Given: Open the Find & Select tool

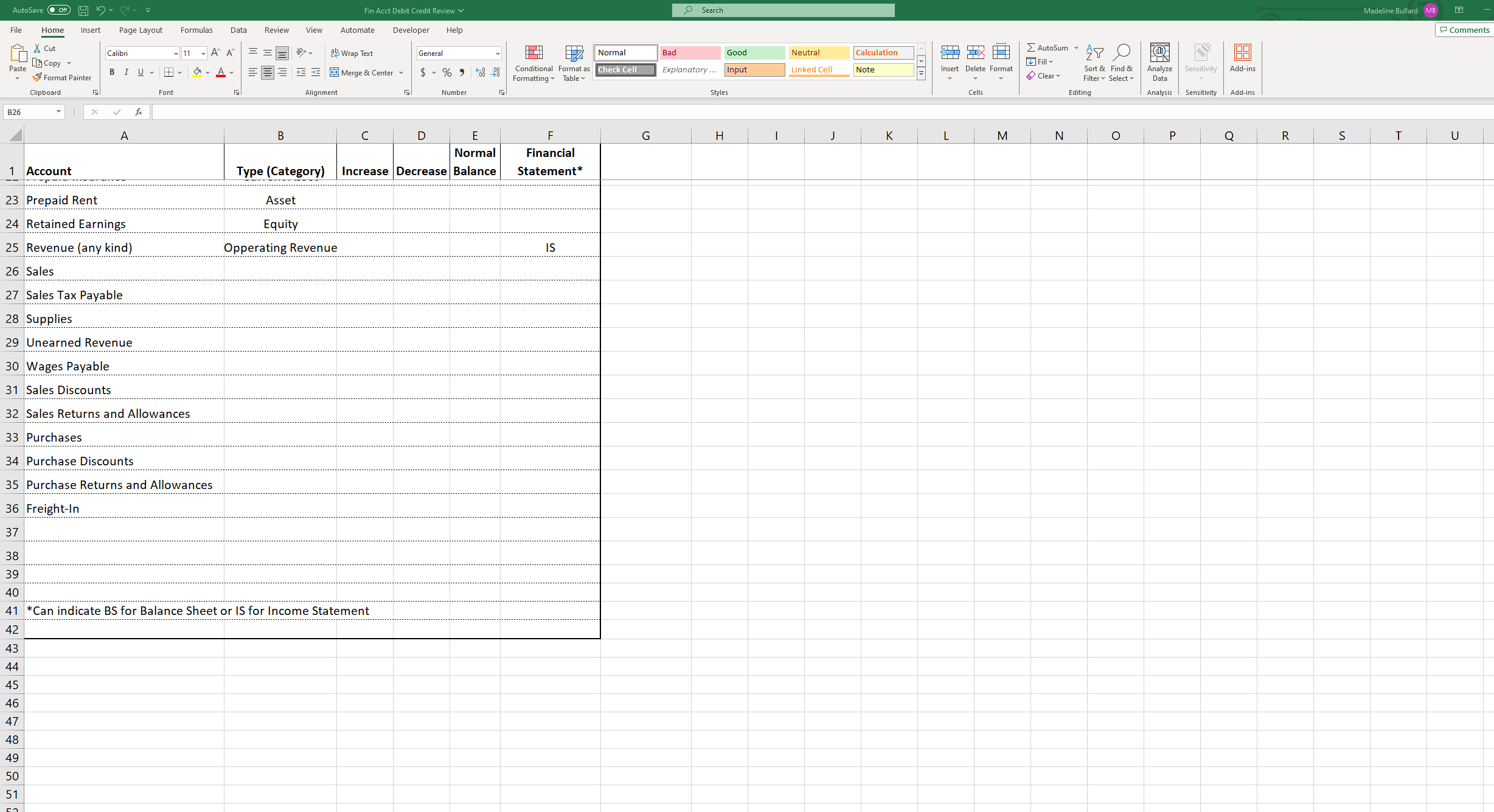Looking at the screenshot, I should click(x=1120, y=63).
